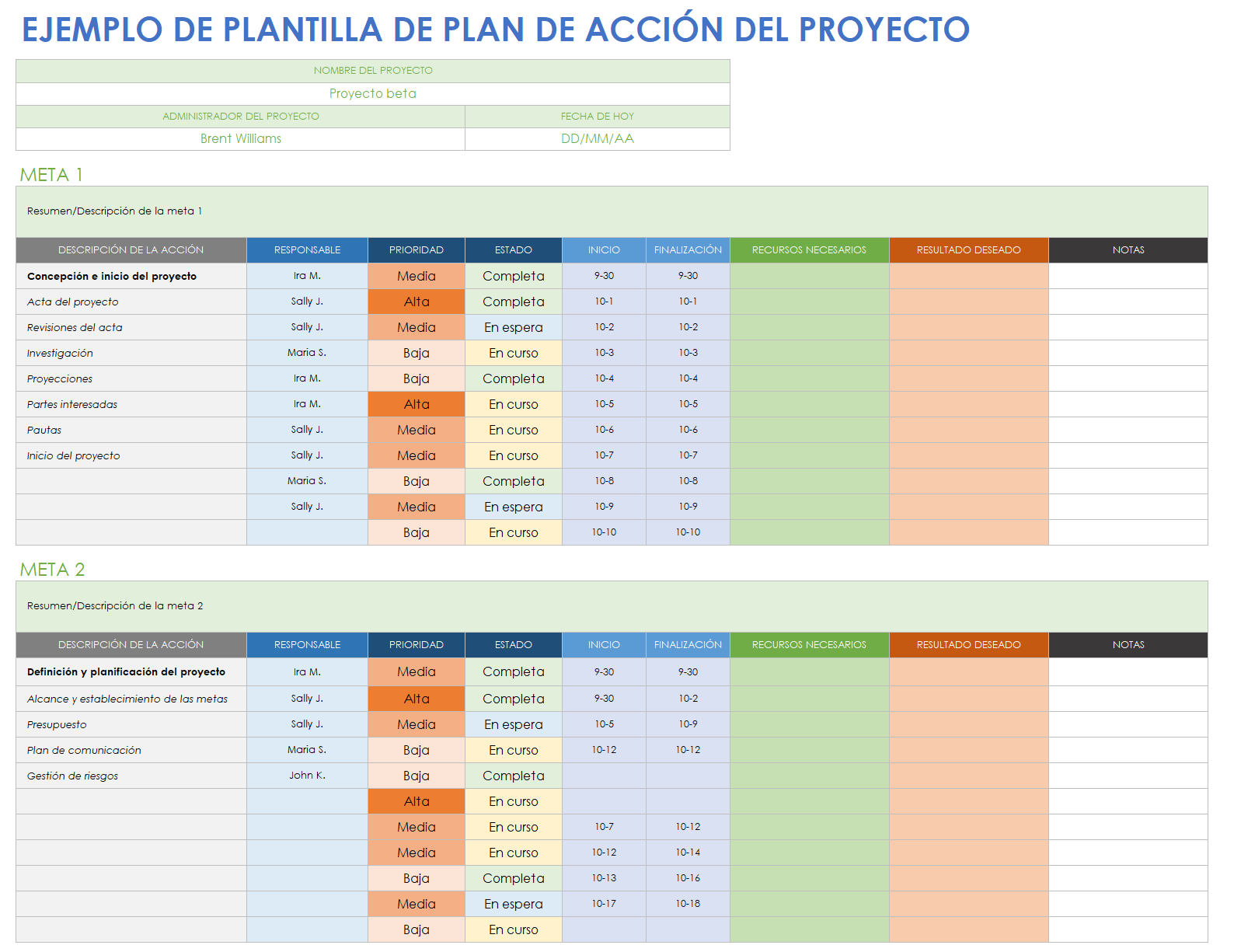Screen dimensions: 1234x952
Task: Click 'En curso' status in Pautas row
Action: 514,430
